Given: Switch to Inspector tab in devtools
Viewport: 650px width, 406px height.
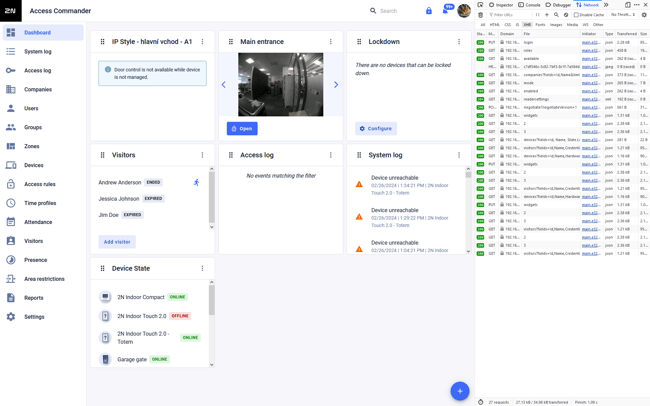Looking at the screenshot, I should pos(501,5).
